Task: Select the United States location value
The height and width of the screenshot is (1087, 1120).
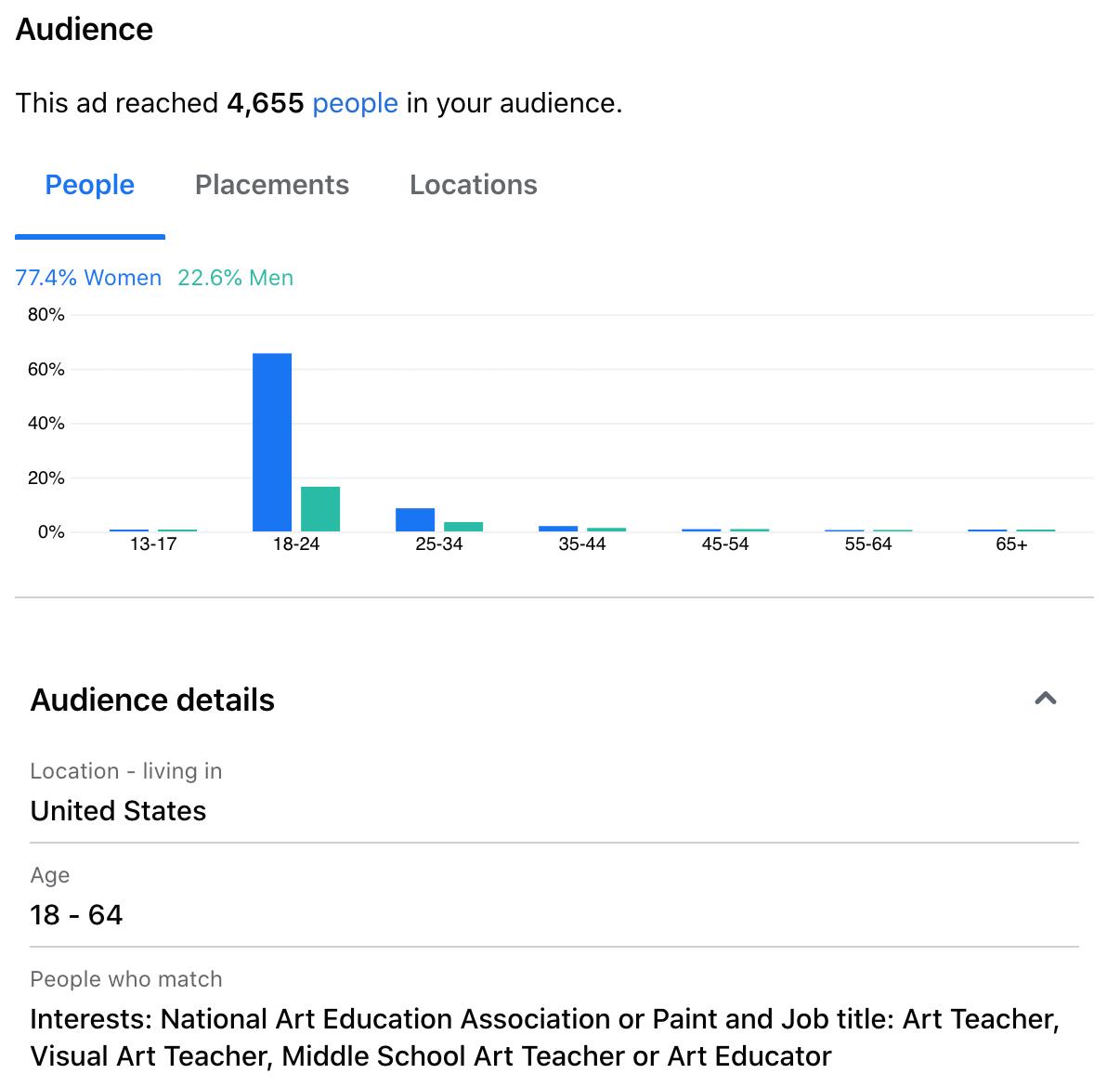Action: click(118, 811)
